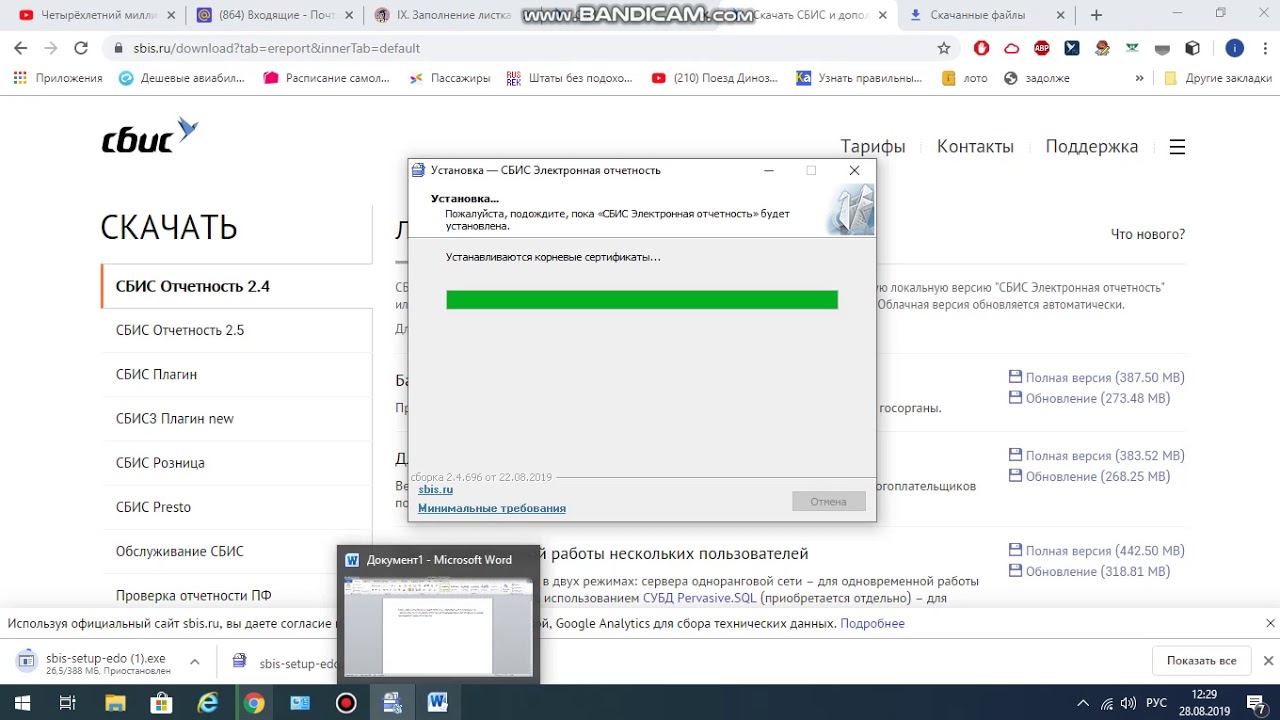Click the red stop-hand extension icon
Screen dimensions: 1280x720
(x=981, y=48)
